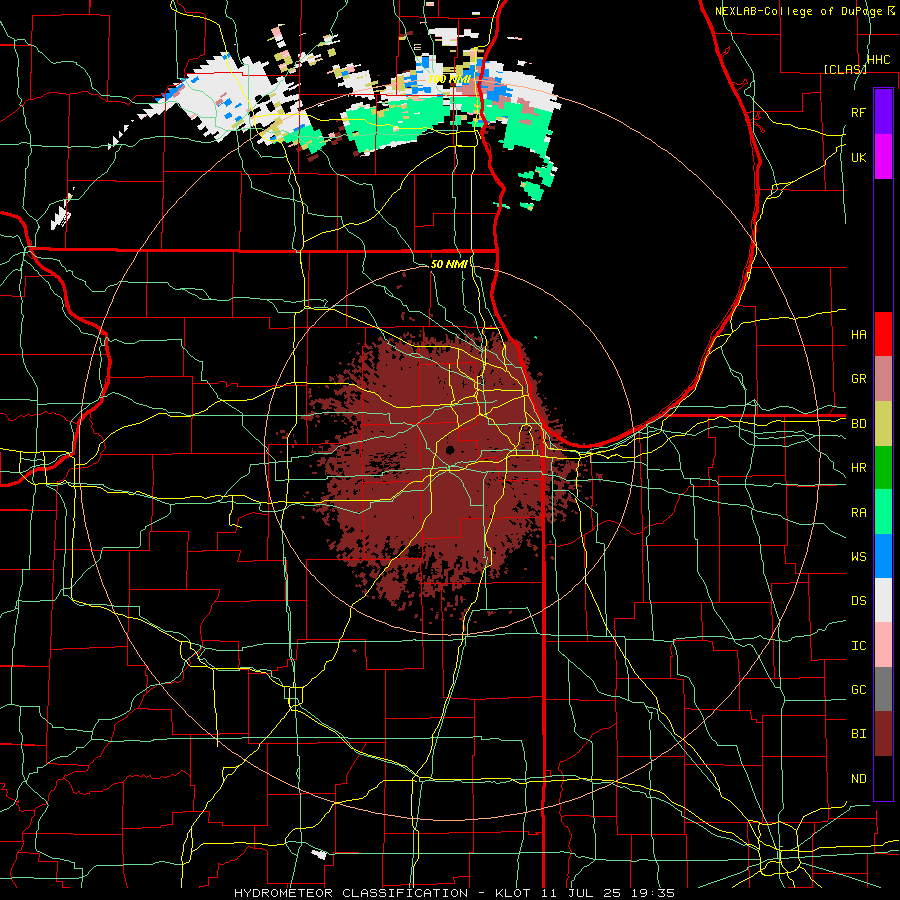Viewport: 900px width, 900px height.
Task: Click the DS legend label
Action: click(858, 600)
